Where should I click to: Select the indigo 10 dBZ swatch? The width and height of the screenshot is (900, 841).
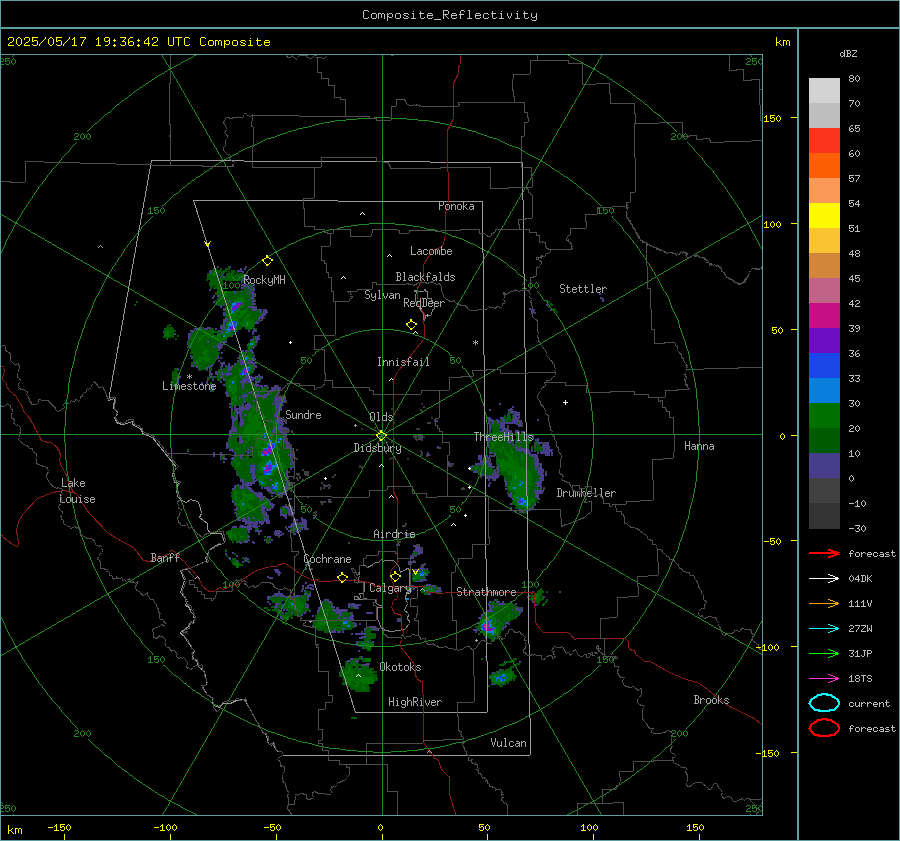coord(824,466)
